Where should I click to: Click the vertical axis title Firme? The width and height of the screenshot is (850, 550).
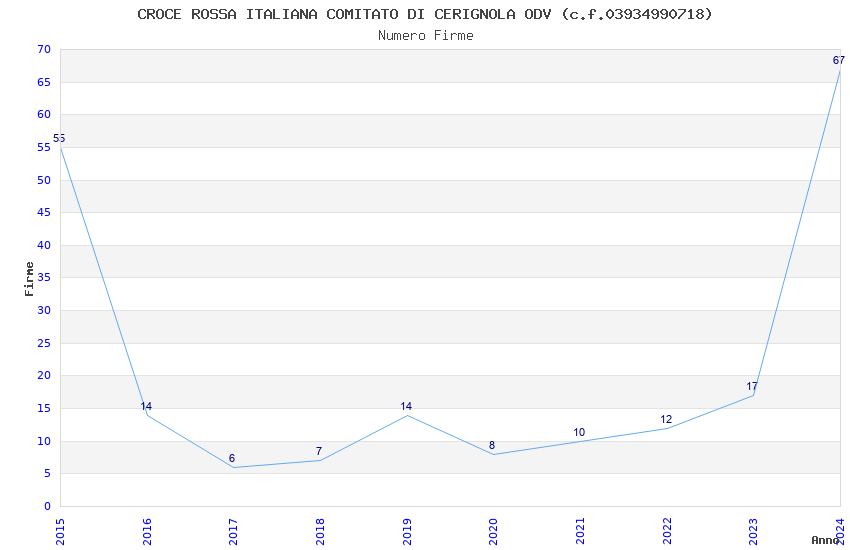pos(29,279)
